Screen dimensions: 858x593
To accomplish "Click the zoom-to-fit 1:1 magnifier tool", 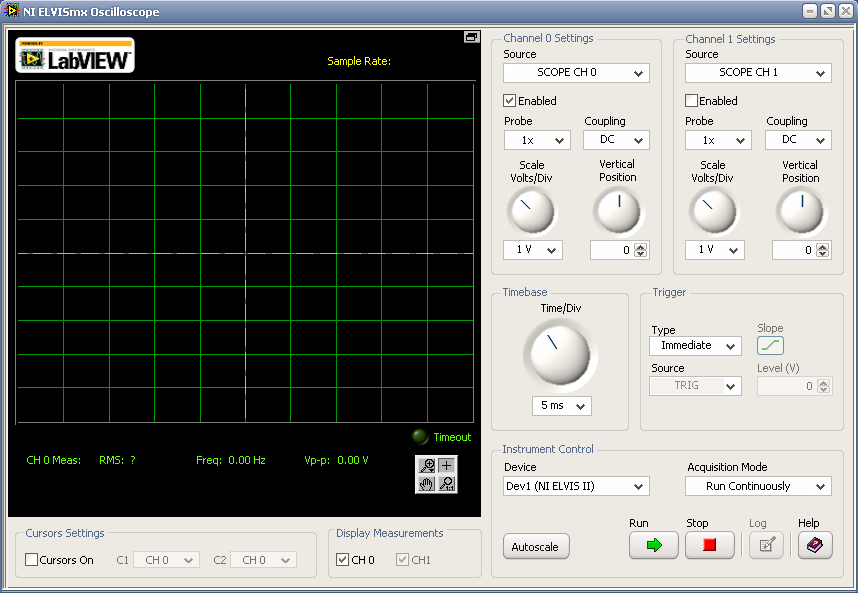I will point(447,484).
